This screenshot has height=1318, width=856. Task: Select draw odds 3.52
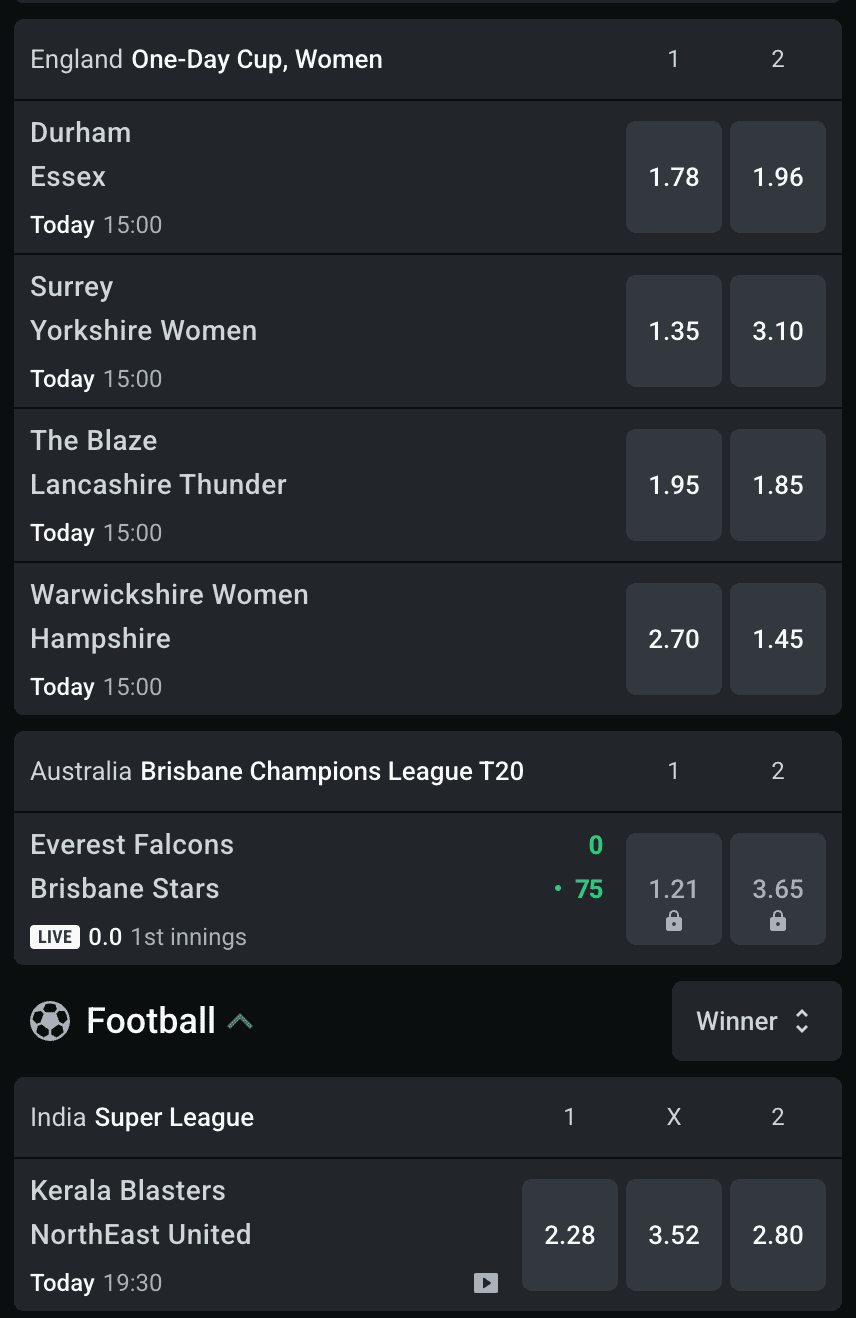pos(673,1235)
